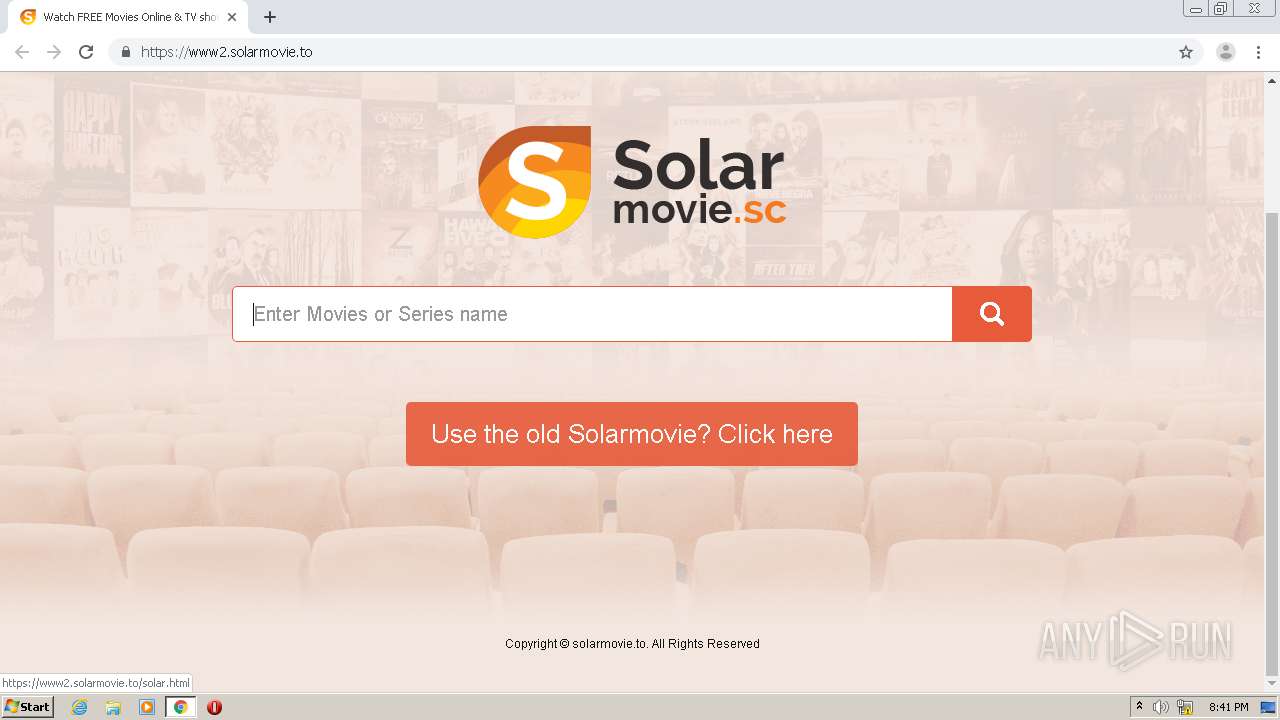Click the network tray icon

[1185, 707]
